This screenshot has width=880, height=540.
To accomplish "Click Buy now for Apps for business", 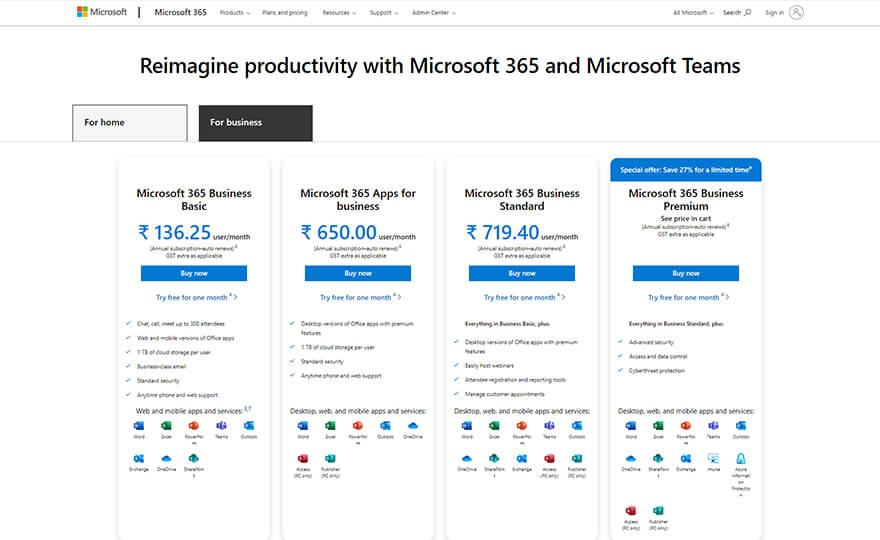I will (358, 273).
